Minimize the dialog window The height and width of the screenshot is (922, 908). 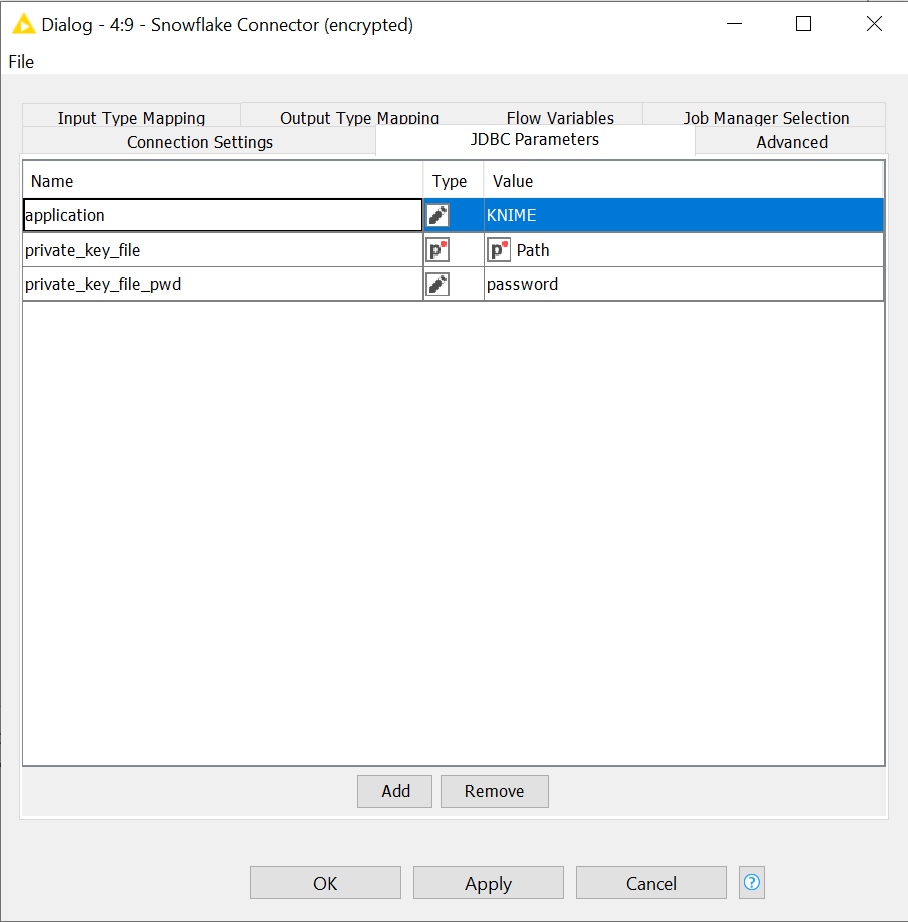tap(735, 24)
